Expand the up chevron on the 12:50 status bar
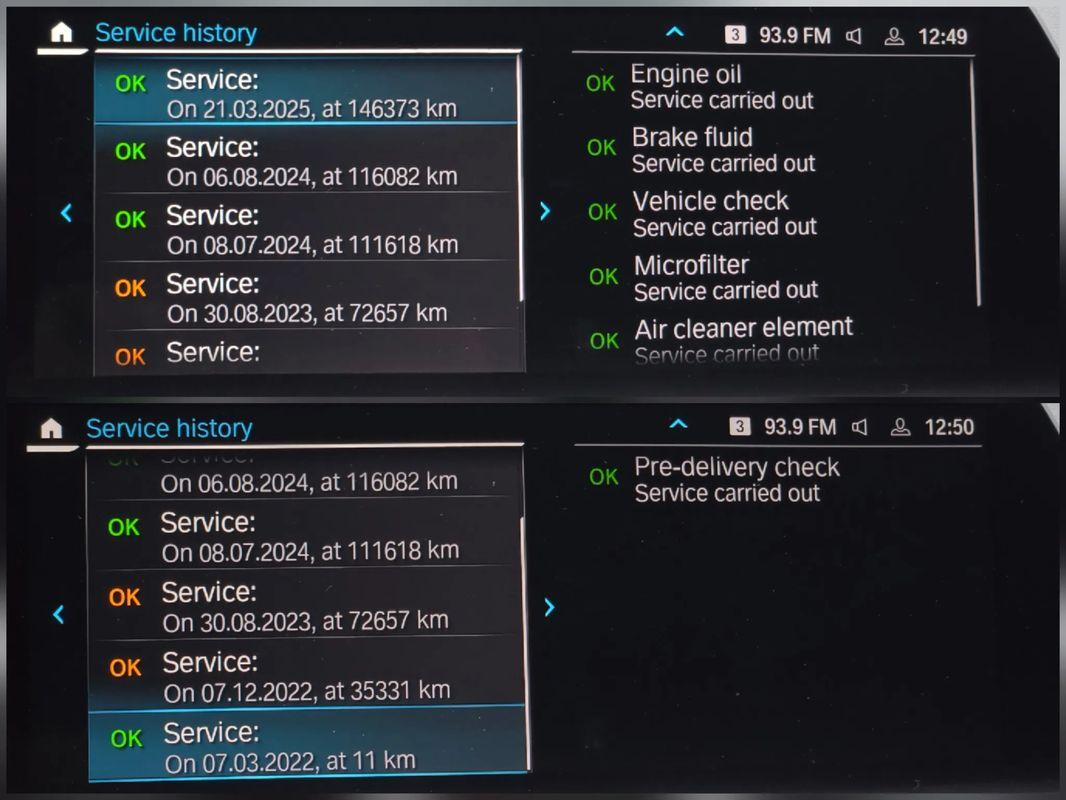Image resolution: width=1066 pixels, height=800 pixels. [678, 424]
